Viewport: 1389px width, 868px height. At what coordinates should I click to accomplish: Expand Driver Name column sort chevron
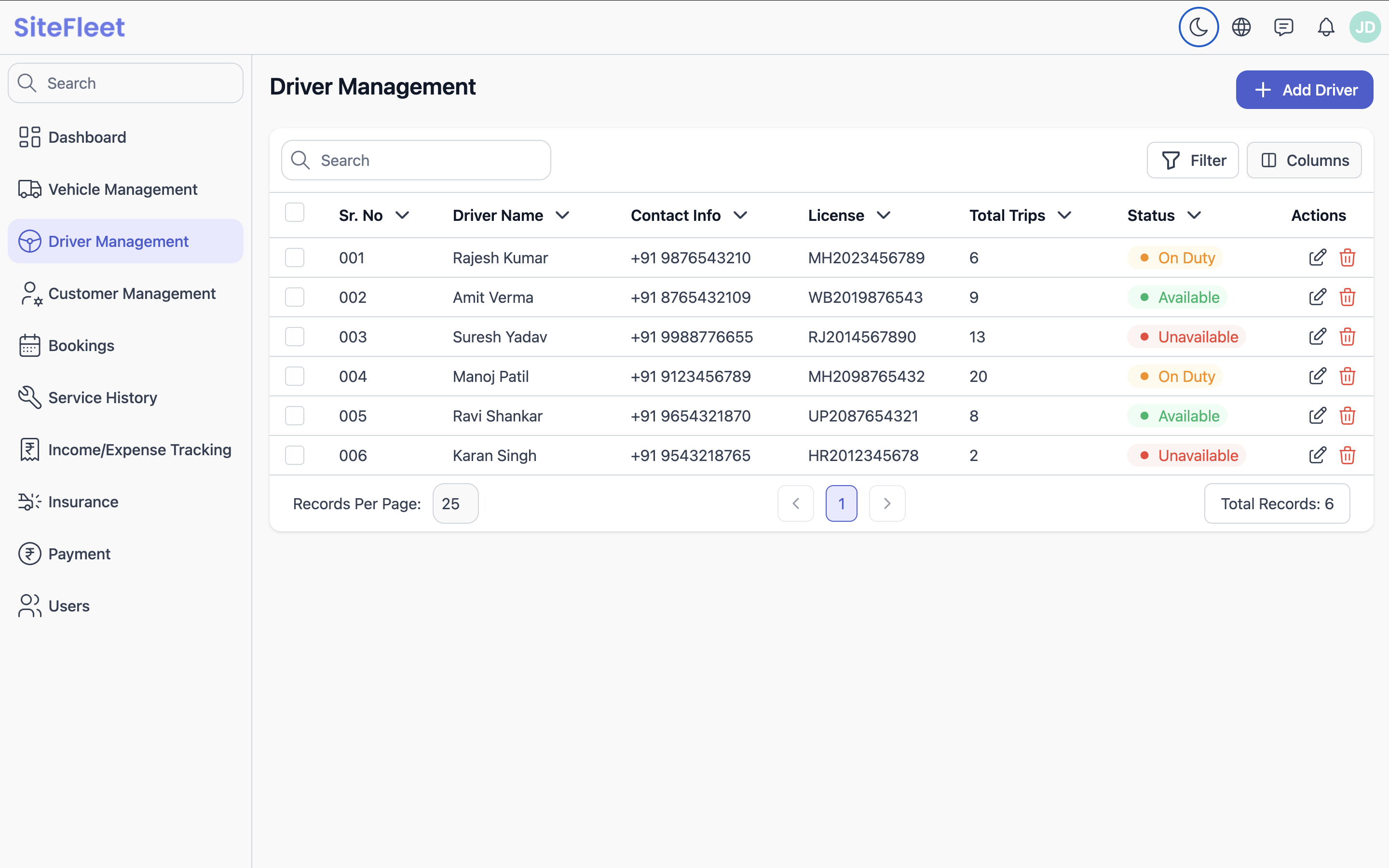[x=562, y=215]
